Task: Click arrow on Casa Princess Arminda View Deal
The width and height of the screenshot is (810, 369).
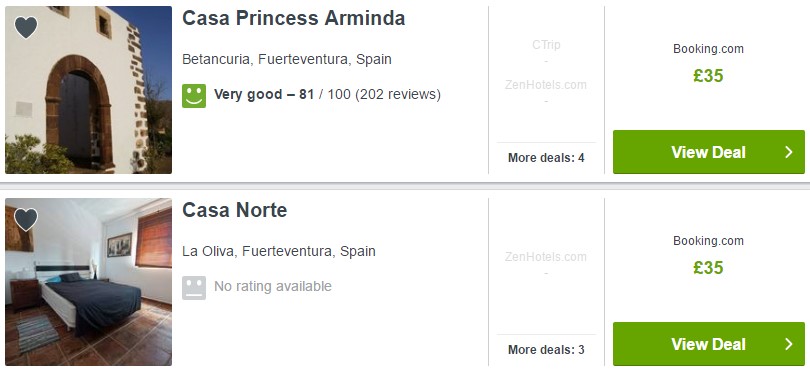Action: coord(788,152)
